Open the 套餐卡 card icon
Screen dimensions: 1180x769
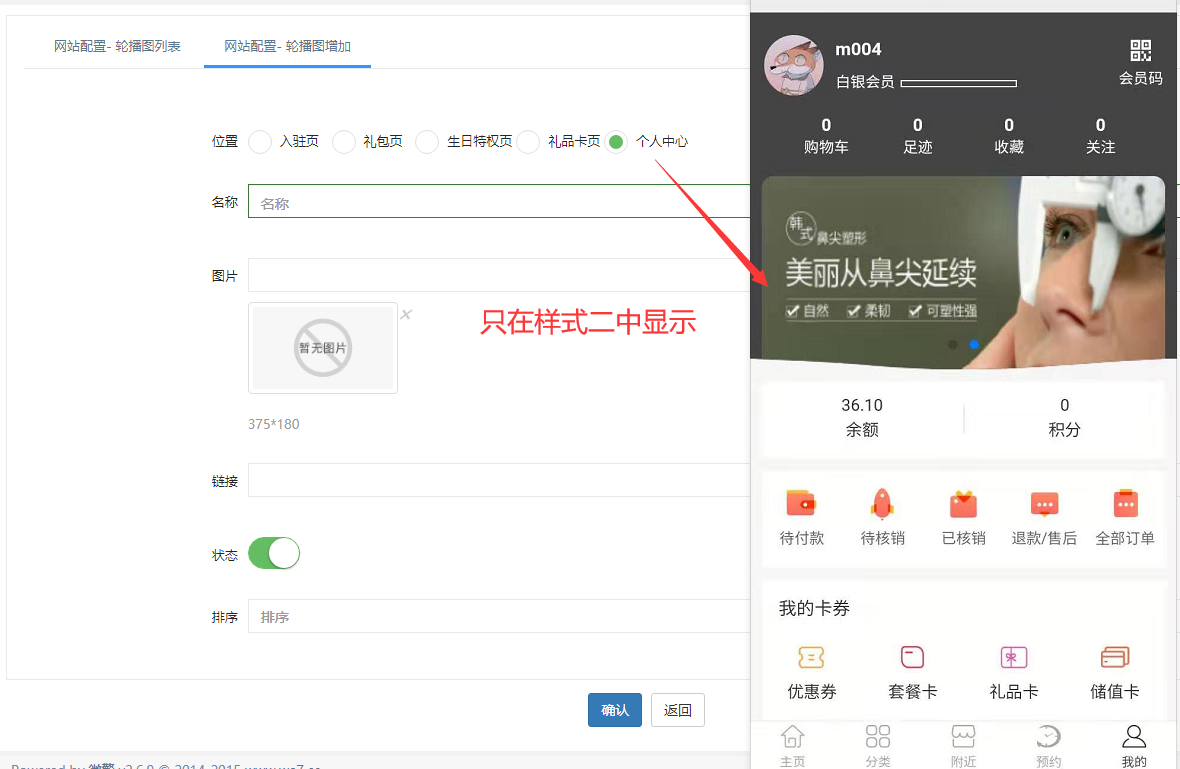(x=912, y=658)
